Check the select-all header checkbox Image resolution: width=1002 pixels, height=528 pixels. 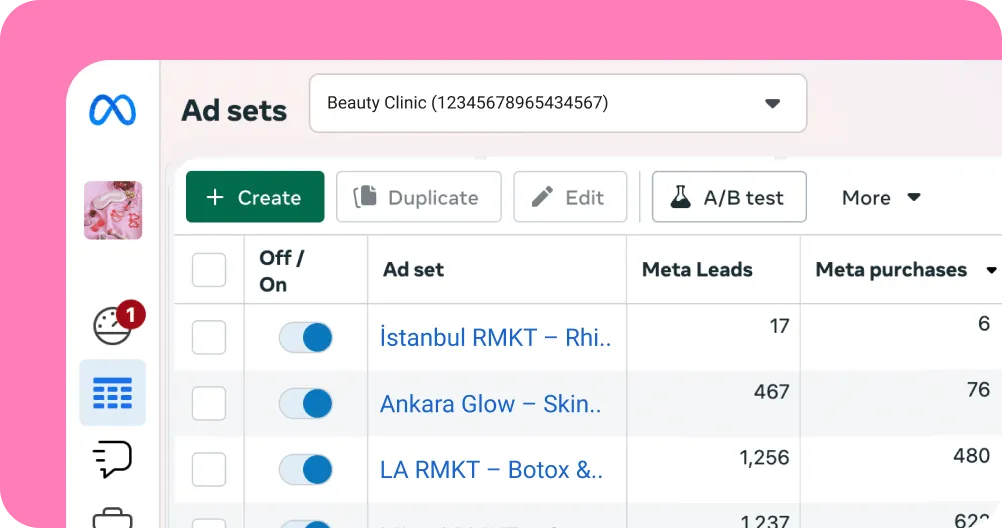[x=209, y=270]
